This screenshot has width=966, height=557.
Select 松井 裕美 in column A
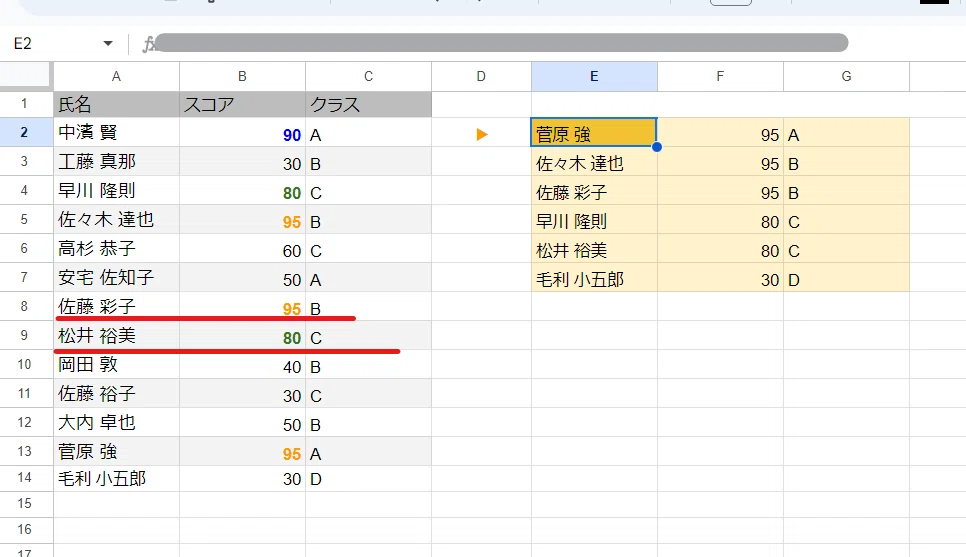click(x=116, y=335)
